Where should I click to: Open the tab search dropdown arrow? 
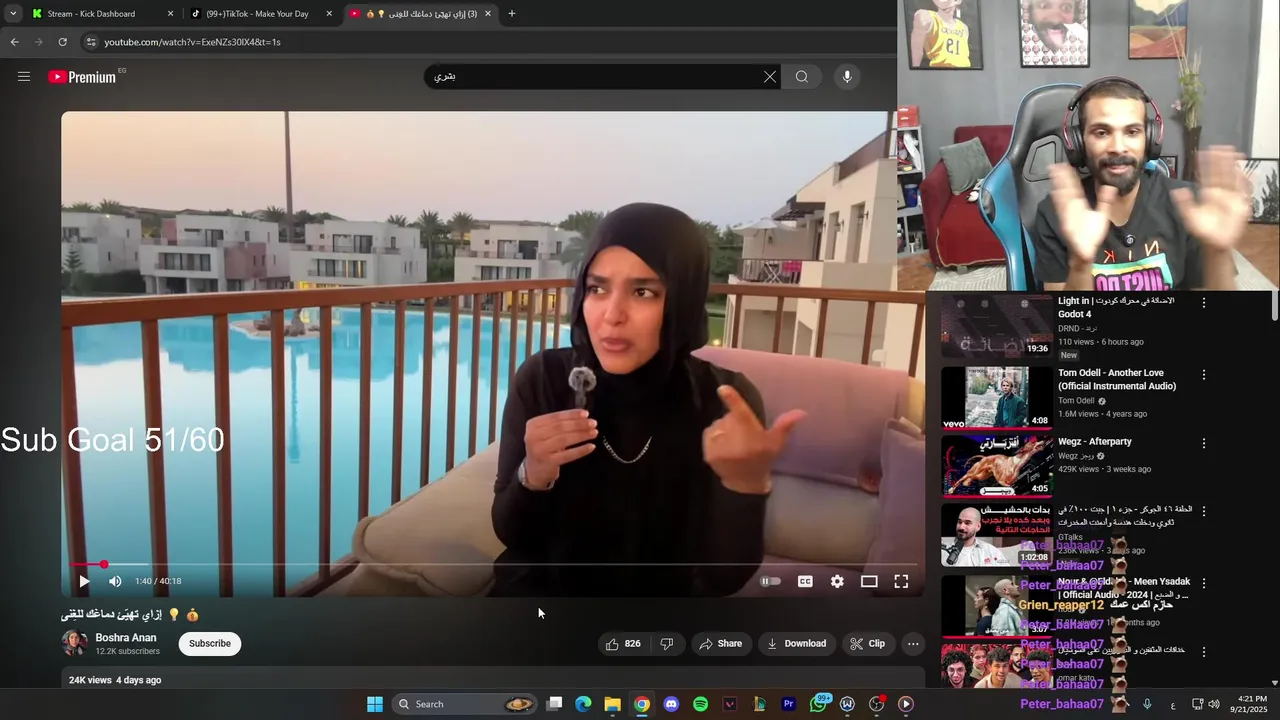tap(13, 14)
